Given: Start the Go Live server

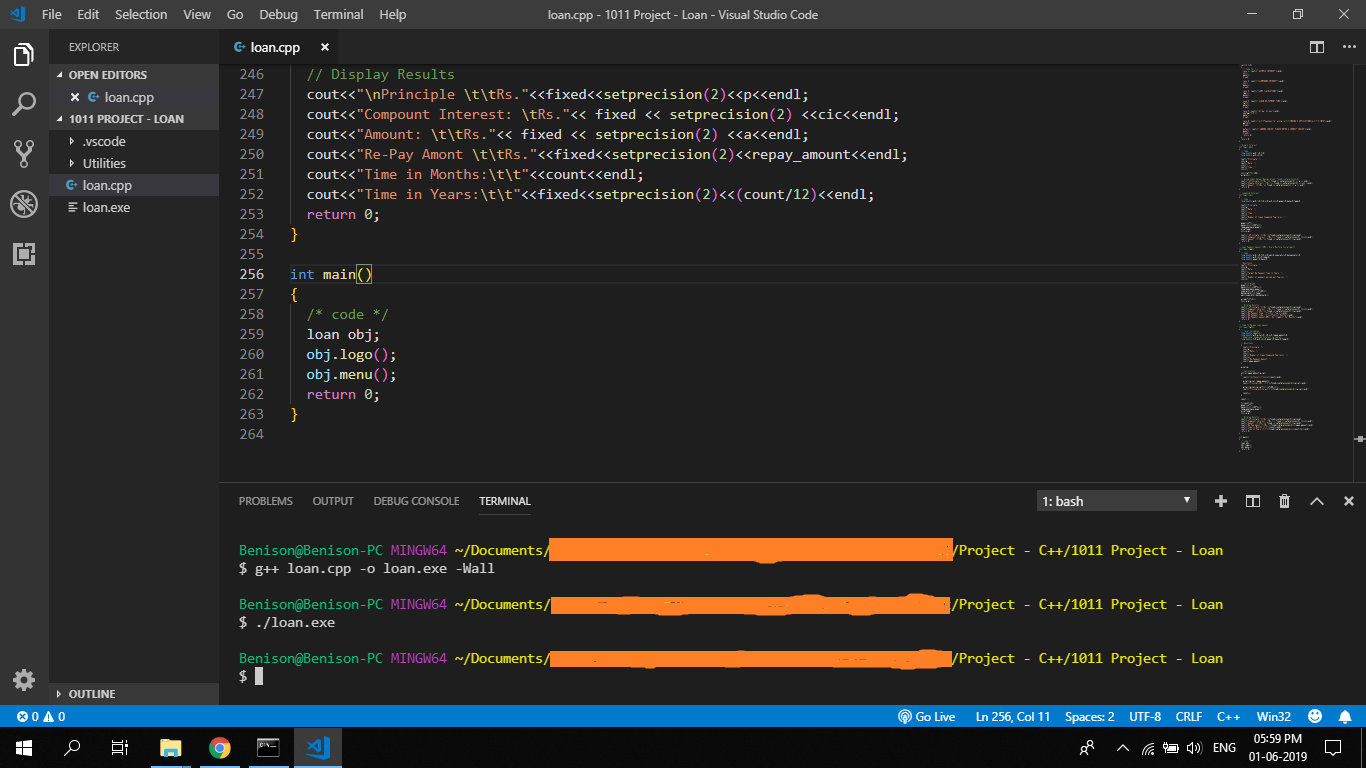Looking at the screenshot, I should click(925, 716).
